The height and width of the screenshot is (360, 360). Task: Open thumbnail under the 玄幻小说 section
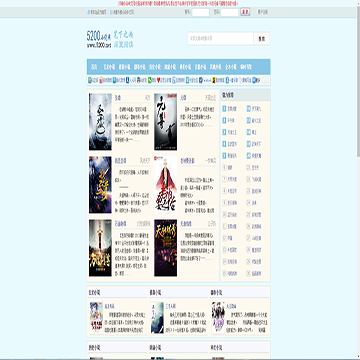click(x=96, y=318)
